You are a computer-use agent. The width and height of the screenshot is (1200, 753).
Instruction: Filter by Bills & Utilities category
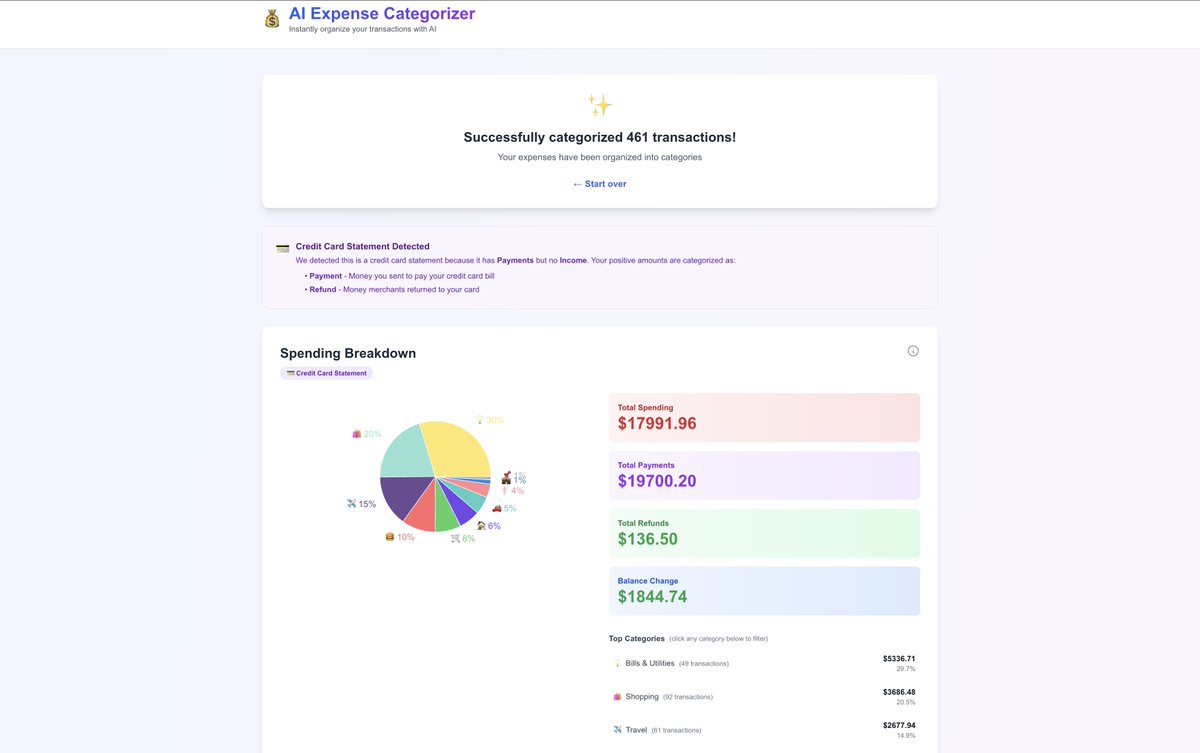pyautogui.click(x=764, y=664)
